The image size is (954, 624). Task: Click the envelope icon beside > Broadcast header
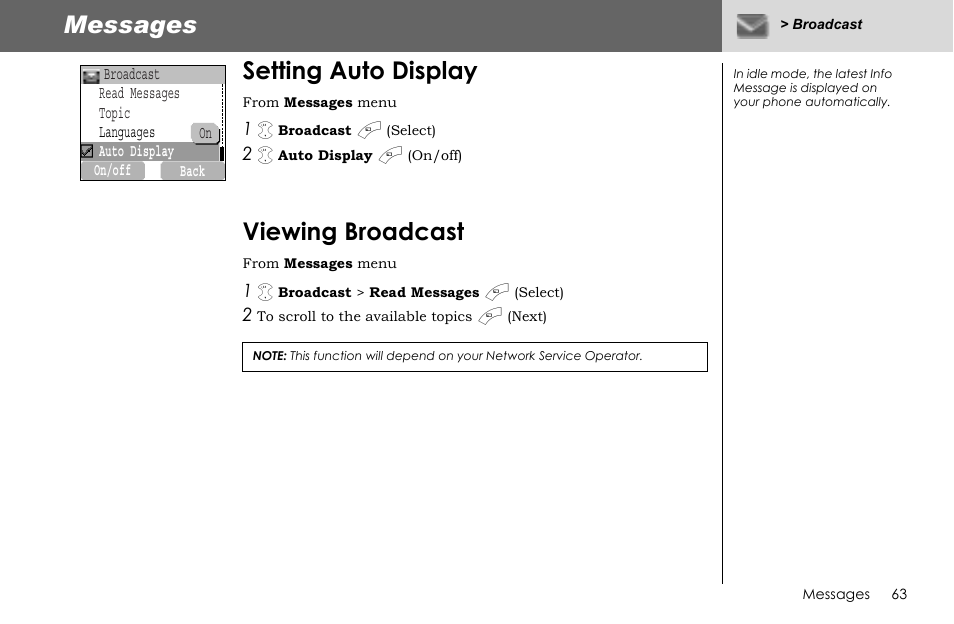pos(752,26)
